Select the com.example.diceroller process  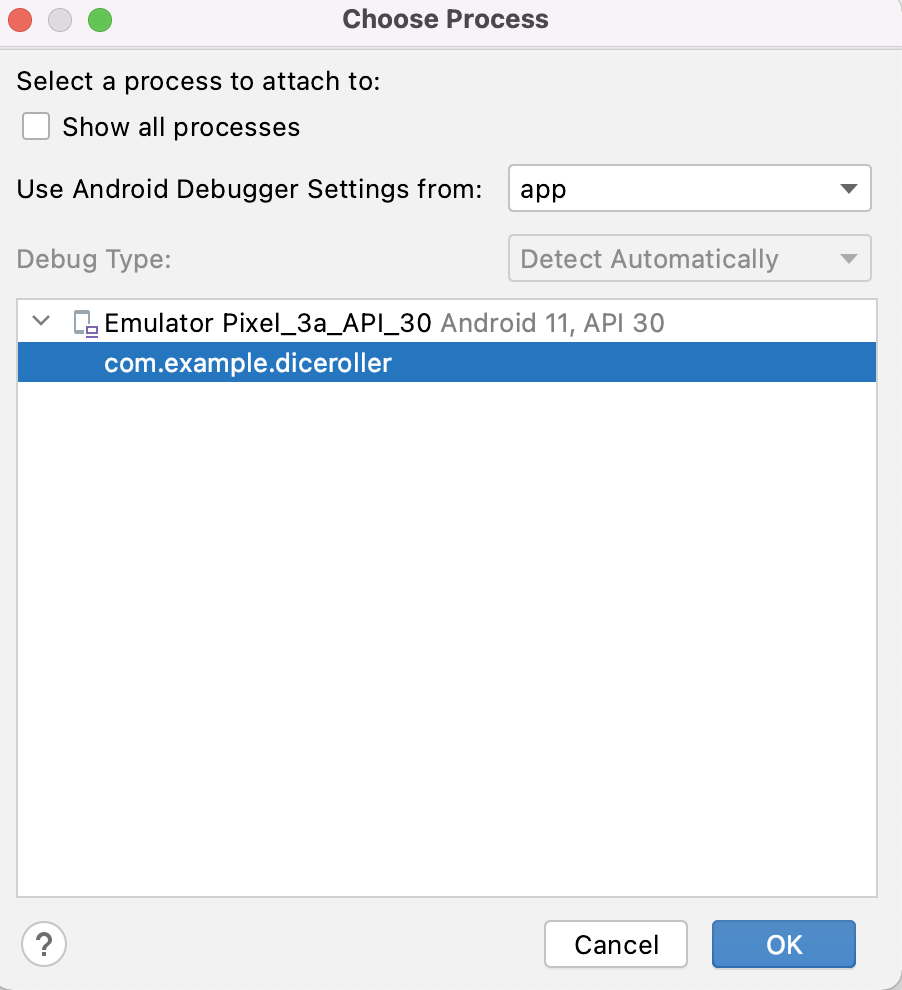(248, 363)
